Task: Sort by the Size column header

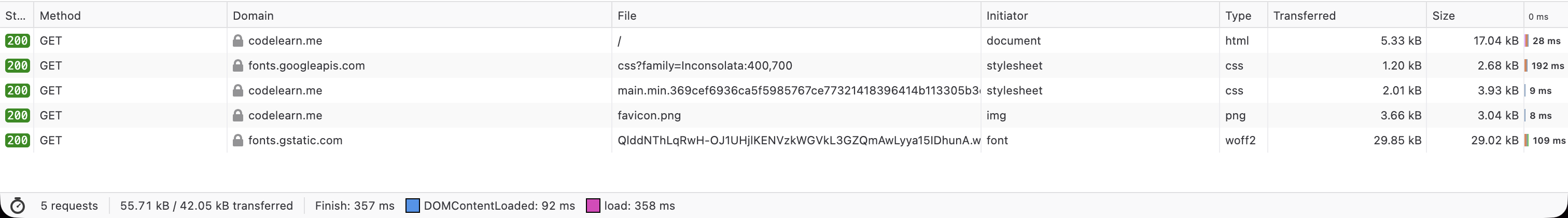Action: point(1443,16)
